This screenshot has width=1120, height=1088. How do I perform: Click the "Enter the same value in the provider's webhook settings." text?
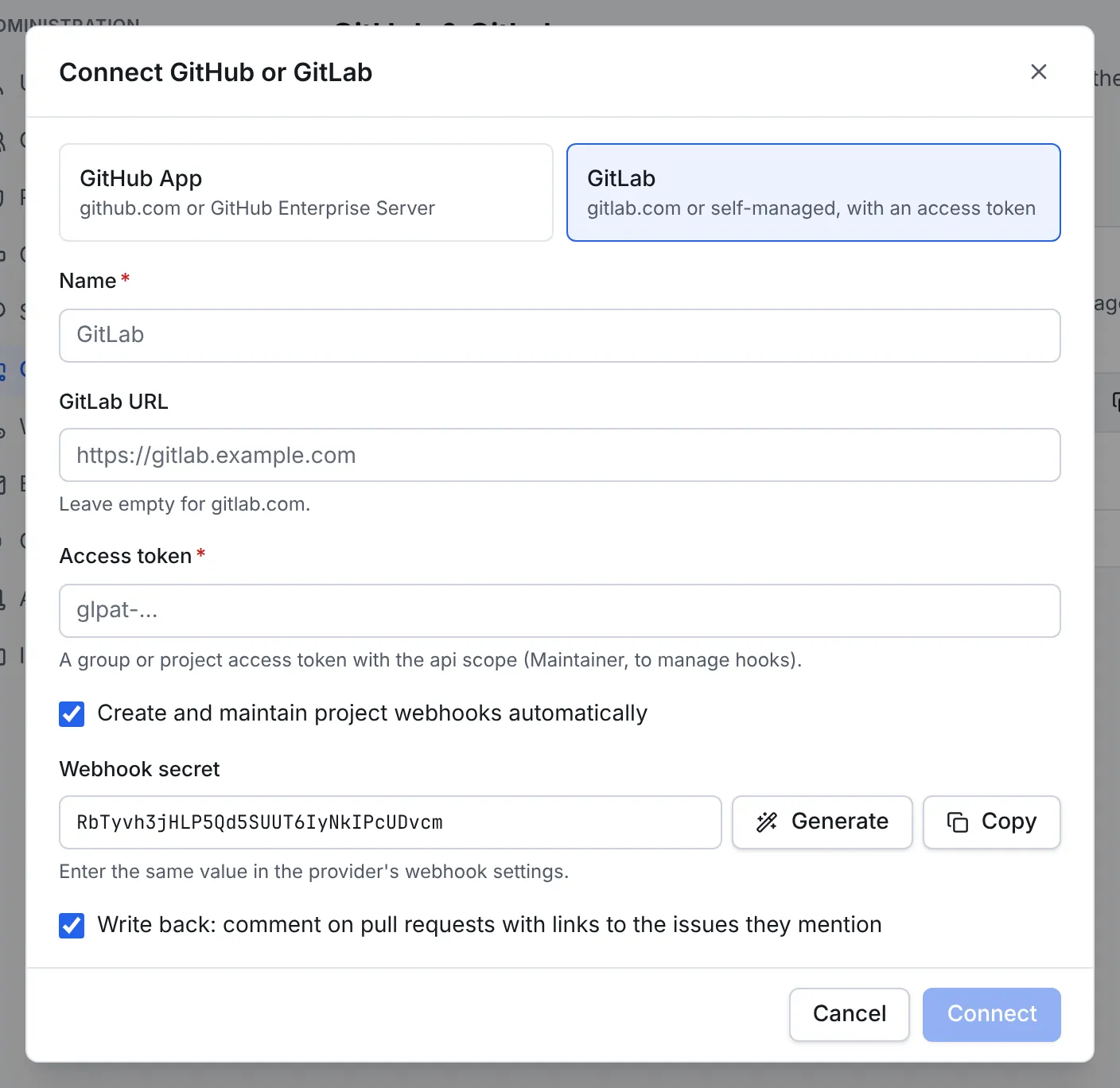pyautogui.click(x=314, y=872)
